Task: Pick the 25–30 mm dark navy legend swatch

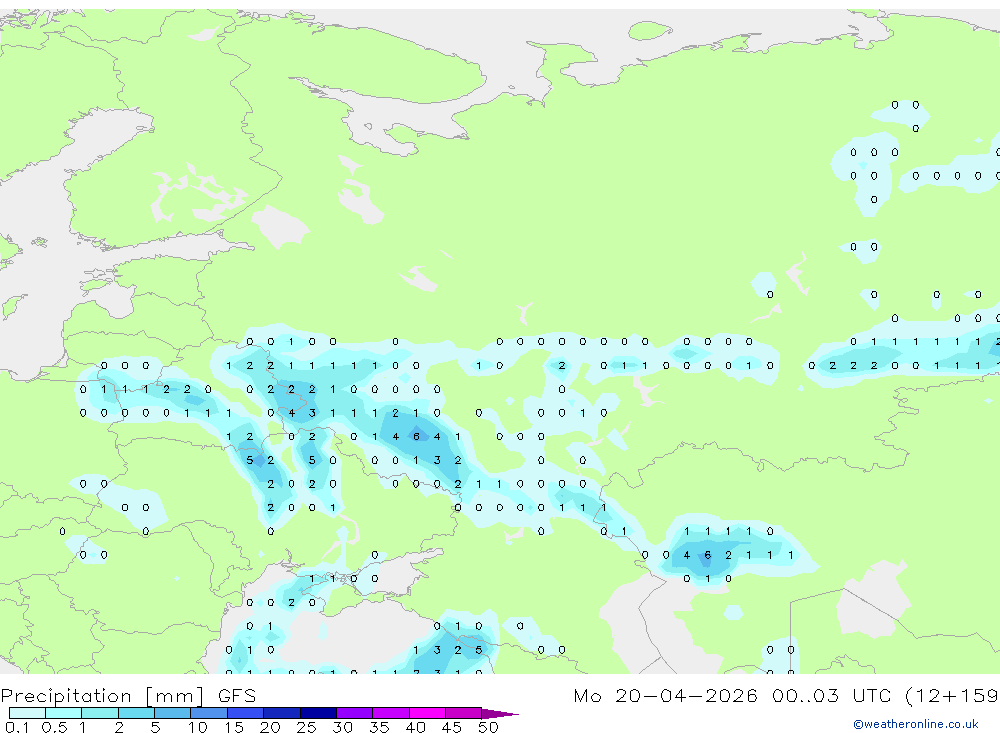Action: tap(318, 713)
